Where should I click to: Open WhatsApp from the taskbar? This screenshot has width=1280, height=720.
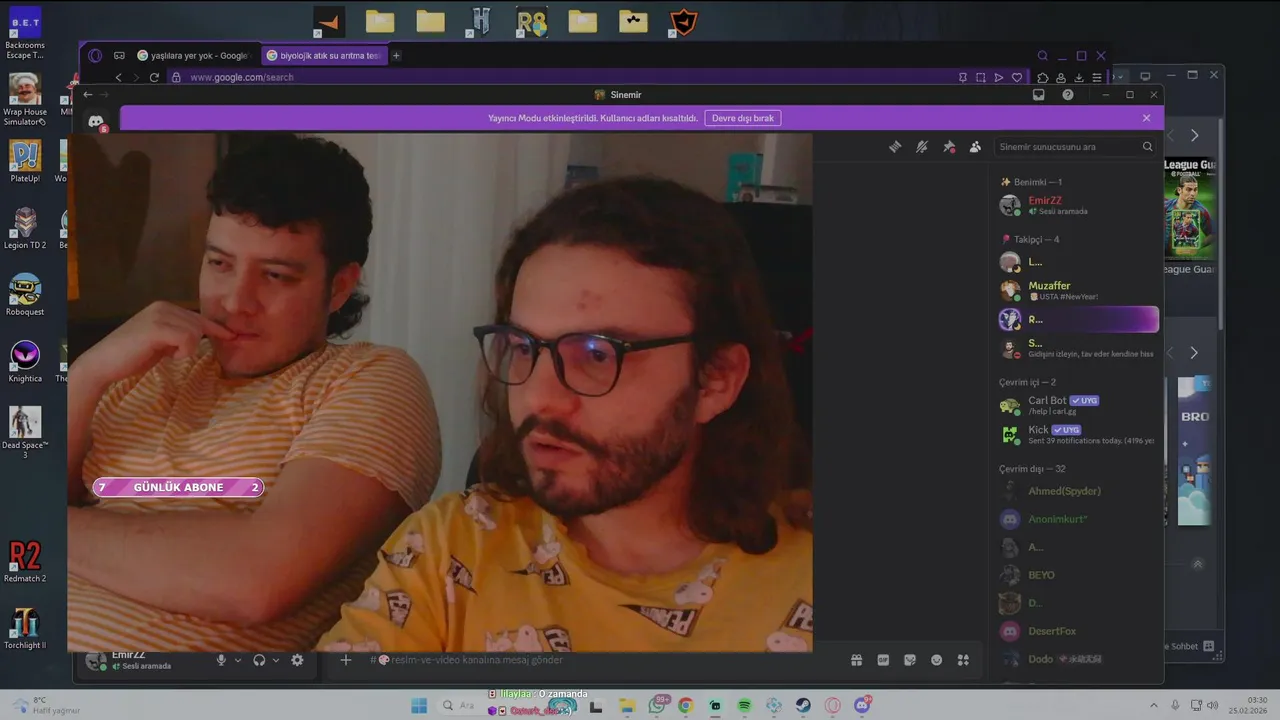point(657,705)
